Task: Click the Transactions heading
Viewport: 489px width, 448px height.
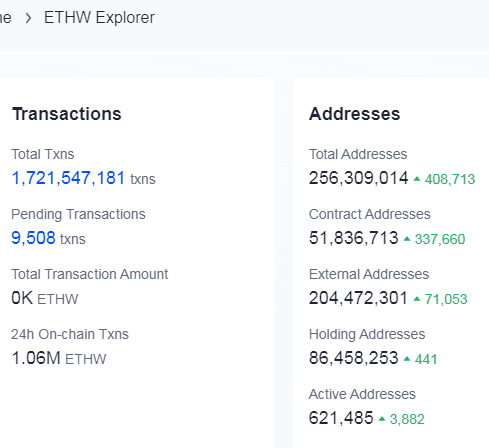Action: [67, 114]
